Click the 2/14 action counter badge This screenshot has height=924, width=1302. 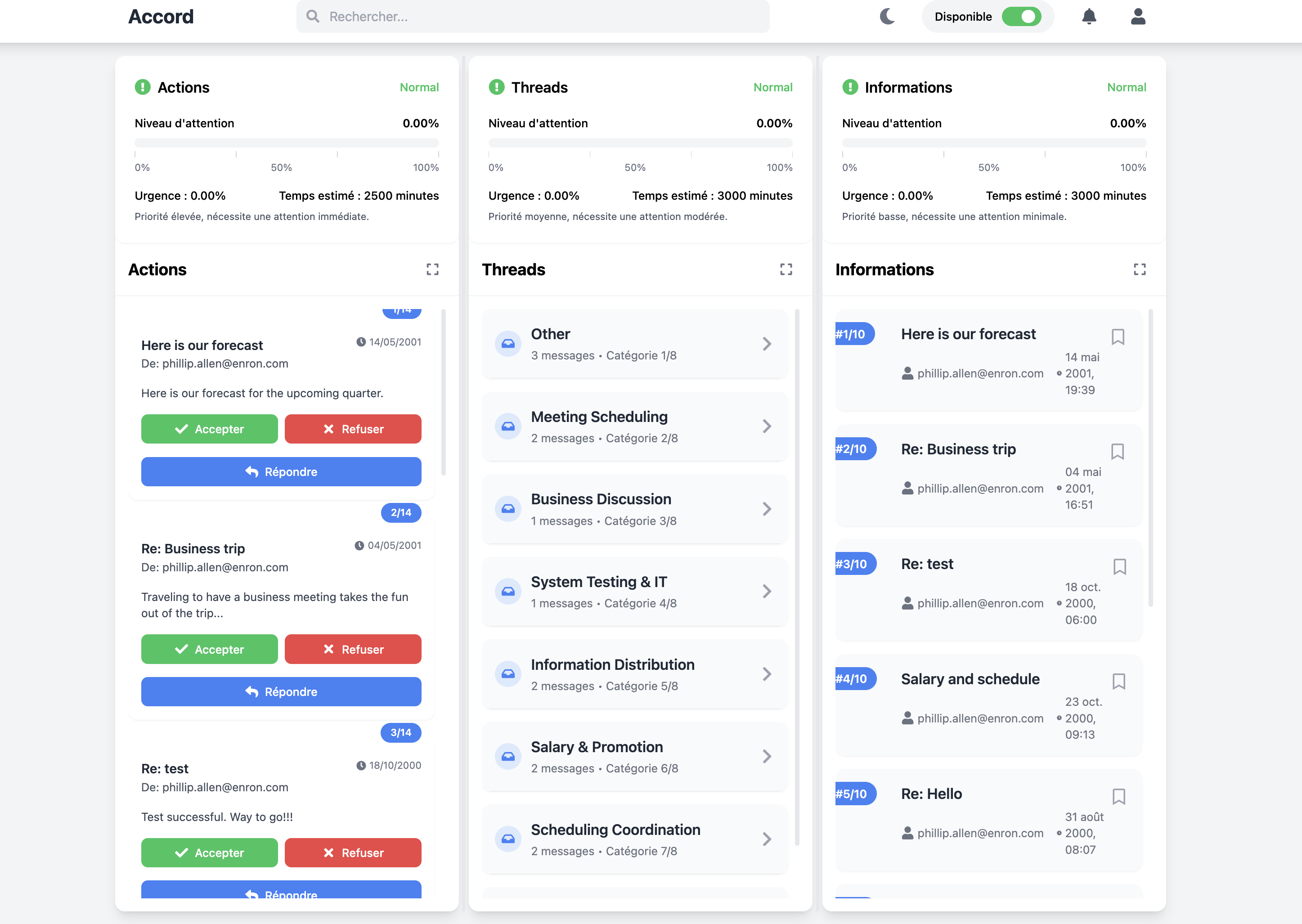pos(401,513)
